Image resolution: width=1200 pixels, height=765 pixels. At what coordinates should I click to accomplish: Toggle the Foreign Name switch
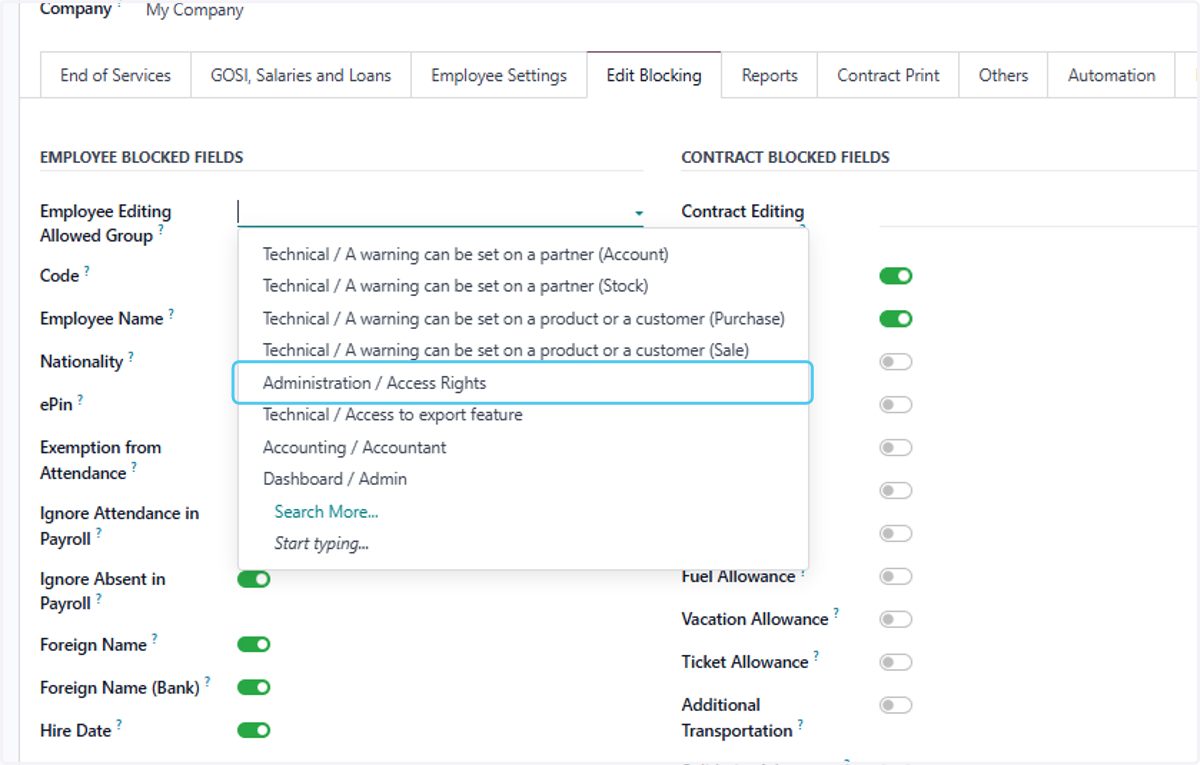[254, 645]
